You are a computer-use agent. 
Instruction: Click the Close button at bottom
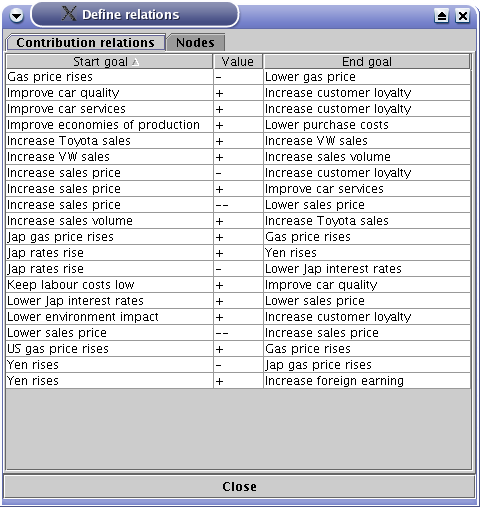coord(239,487)
